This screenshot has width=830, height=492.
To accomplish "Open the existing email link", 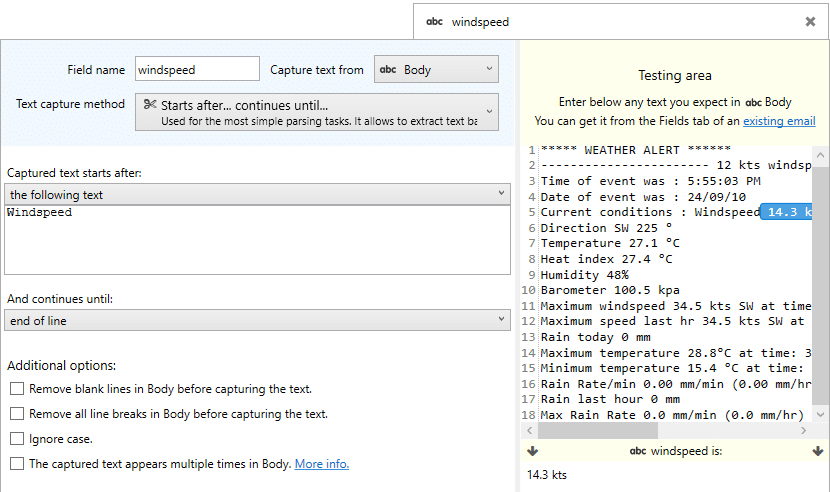I will [x=779, y=121].
